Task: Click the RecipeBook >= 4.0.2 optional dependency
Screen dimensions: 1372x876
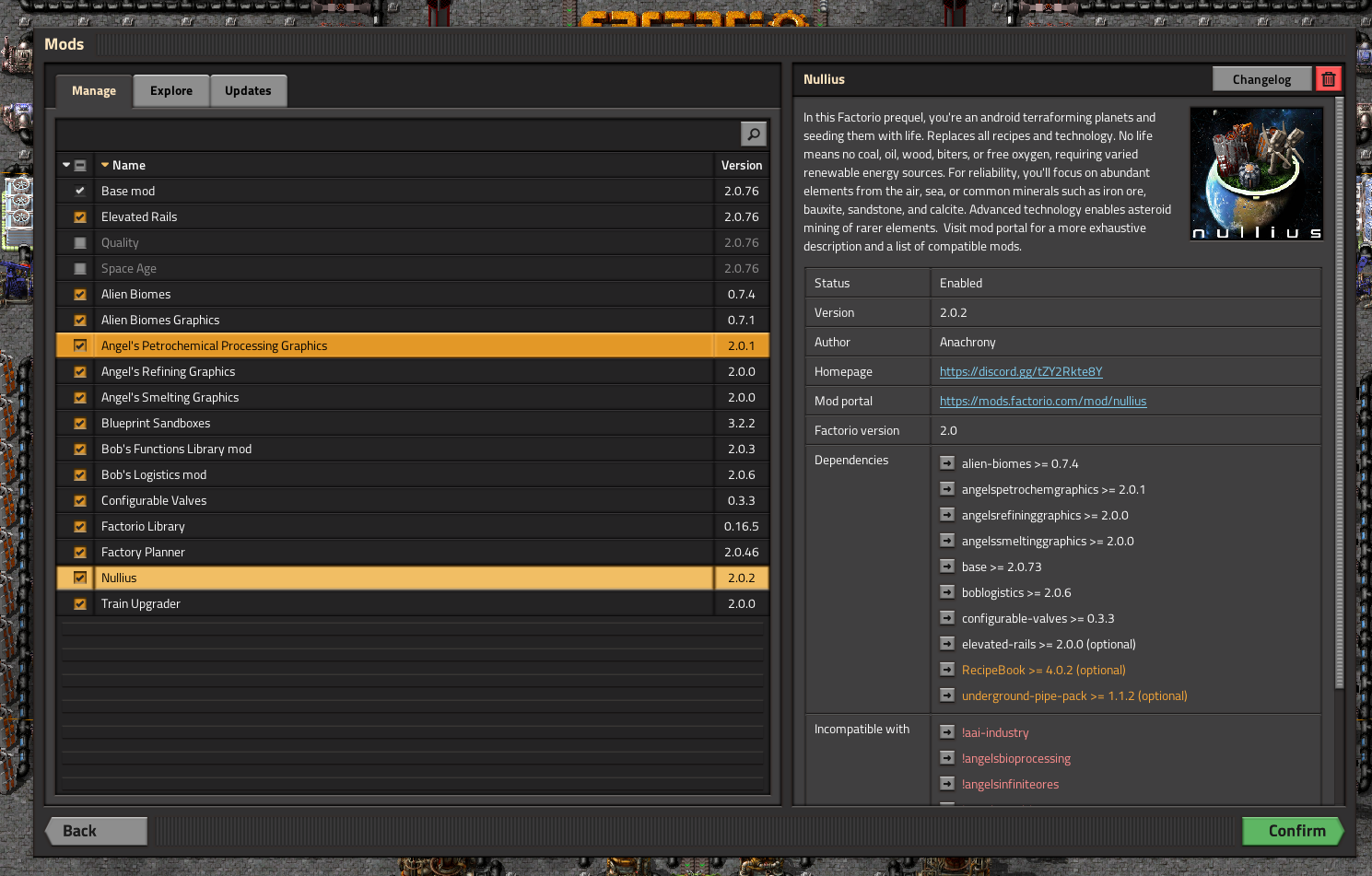Action: tap(1044, 670)
